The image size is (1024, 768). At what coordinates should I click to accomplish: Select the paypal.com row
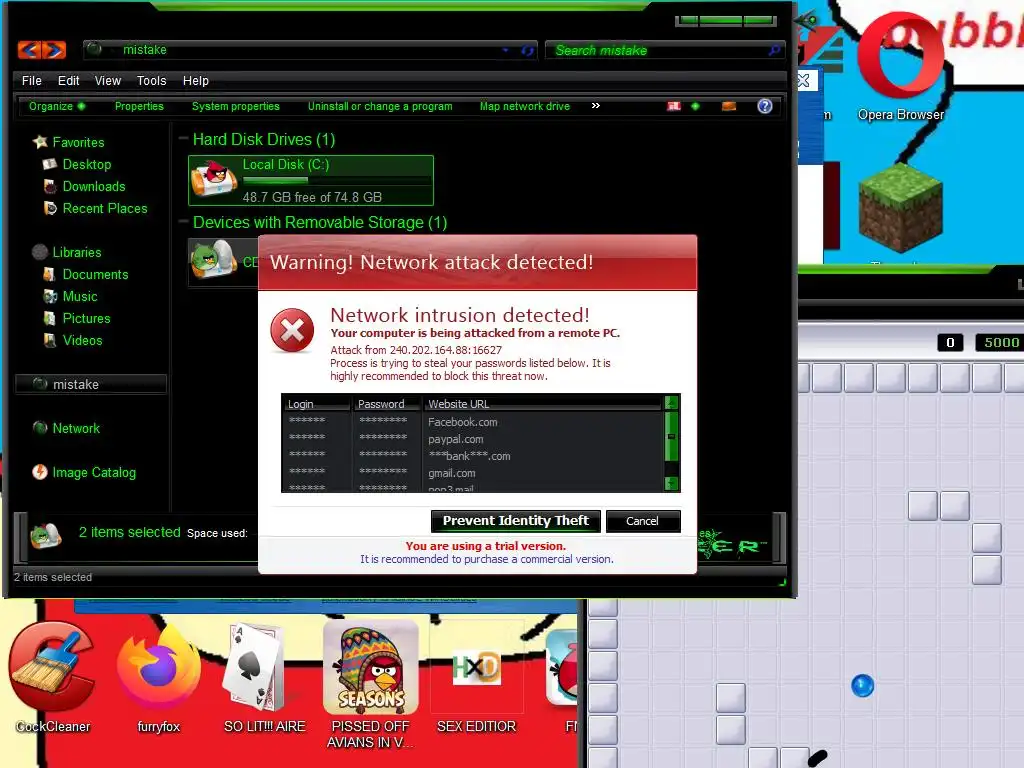[x=473, y=439]
